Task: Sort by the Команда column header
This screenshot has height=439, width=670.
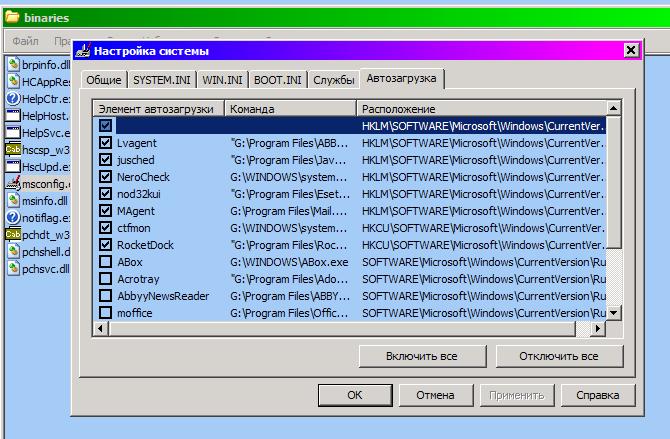Action: 290,109
